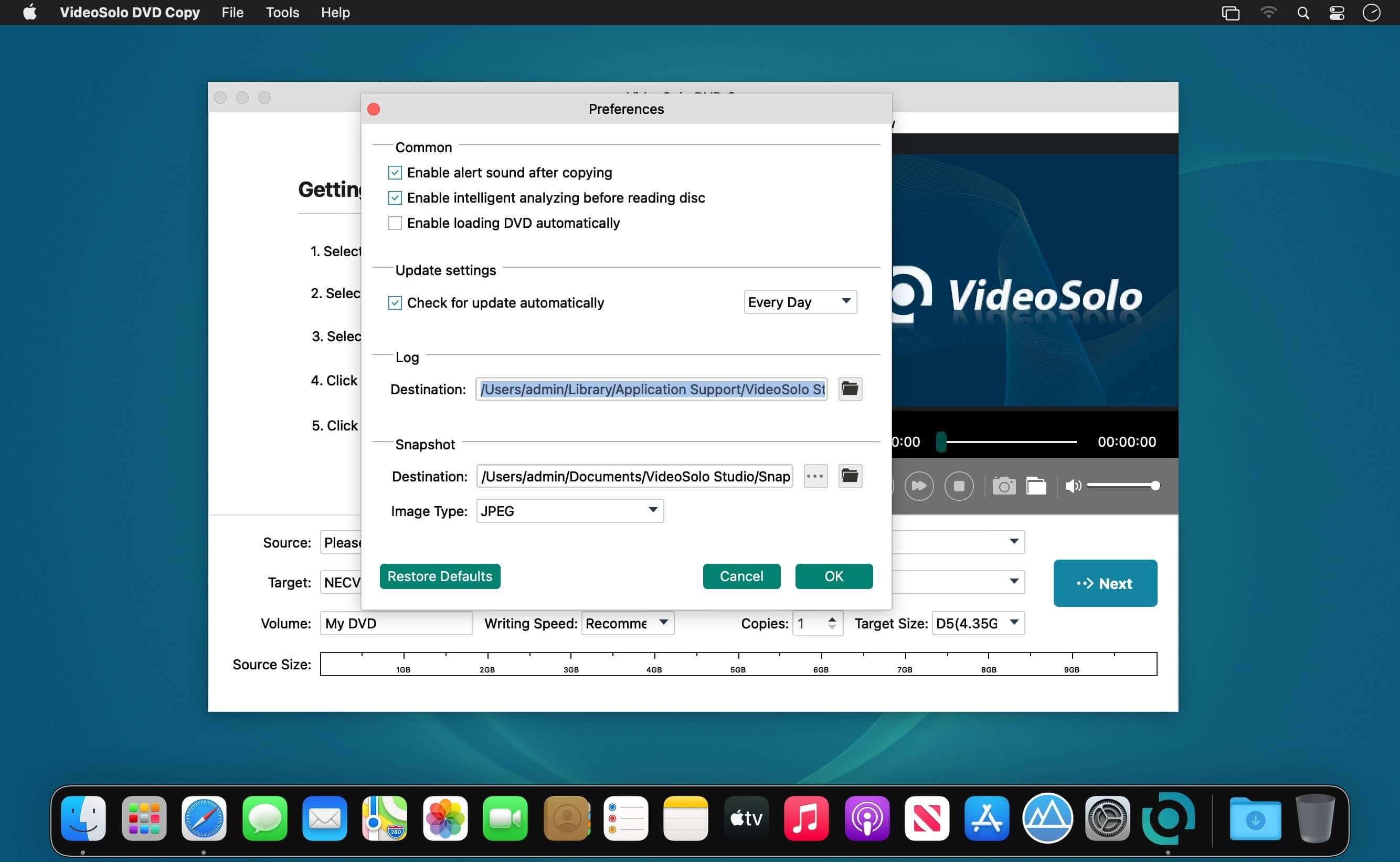Screen dimensions: 1400x862
Task: Open Source dropdown arrow in main window
Action: point(1014,541)
